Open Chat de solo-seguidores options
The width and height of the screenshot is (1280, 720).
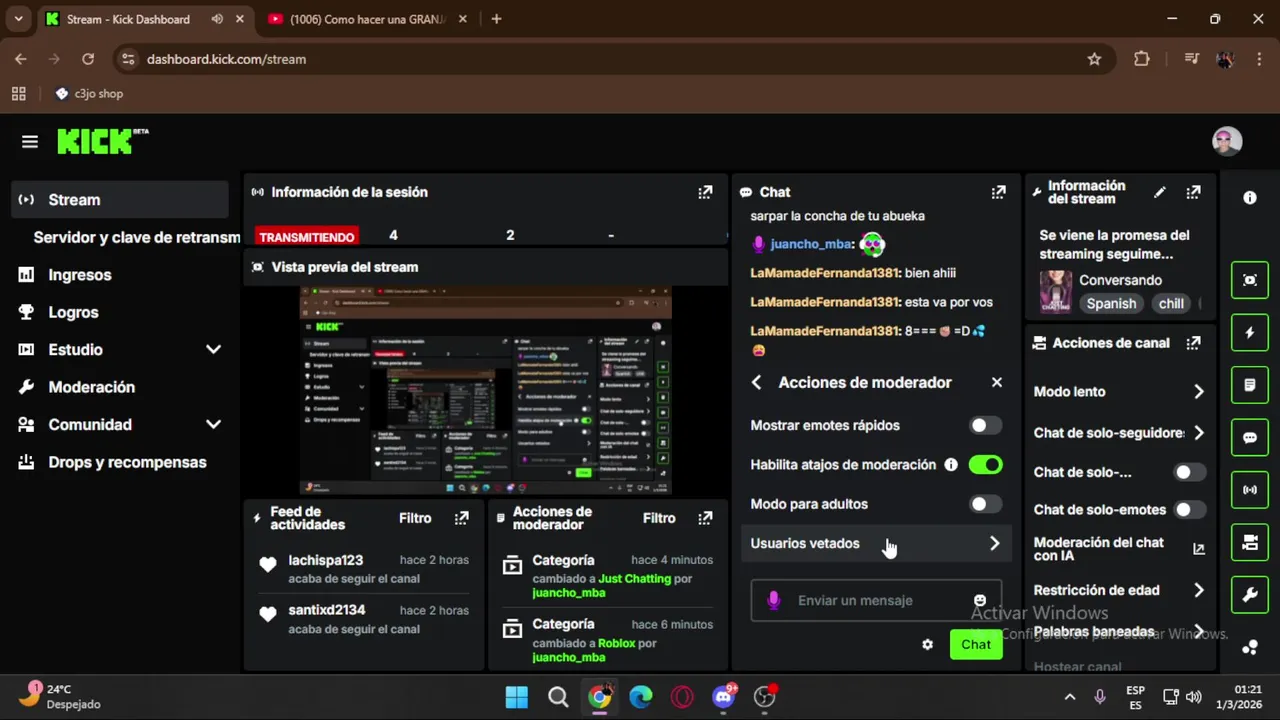[1119, 433]
